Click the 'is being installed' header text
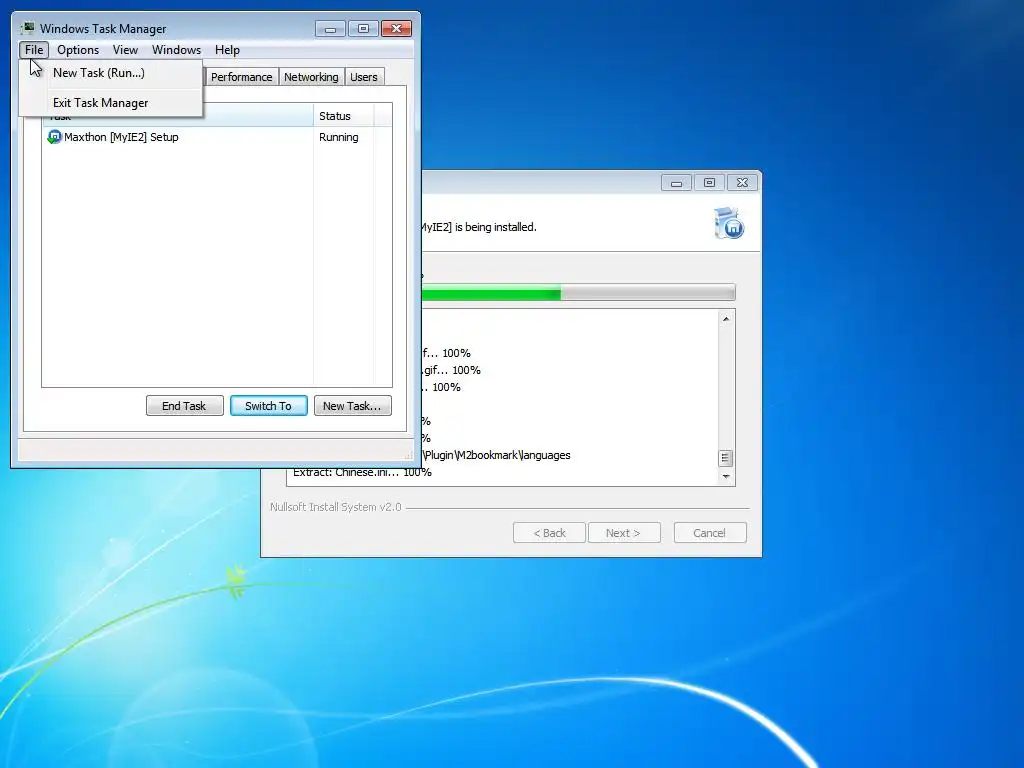The height and width of the screenshot is (768, 1024). point(496,227)
